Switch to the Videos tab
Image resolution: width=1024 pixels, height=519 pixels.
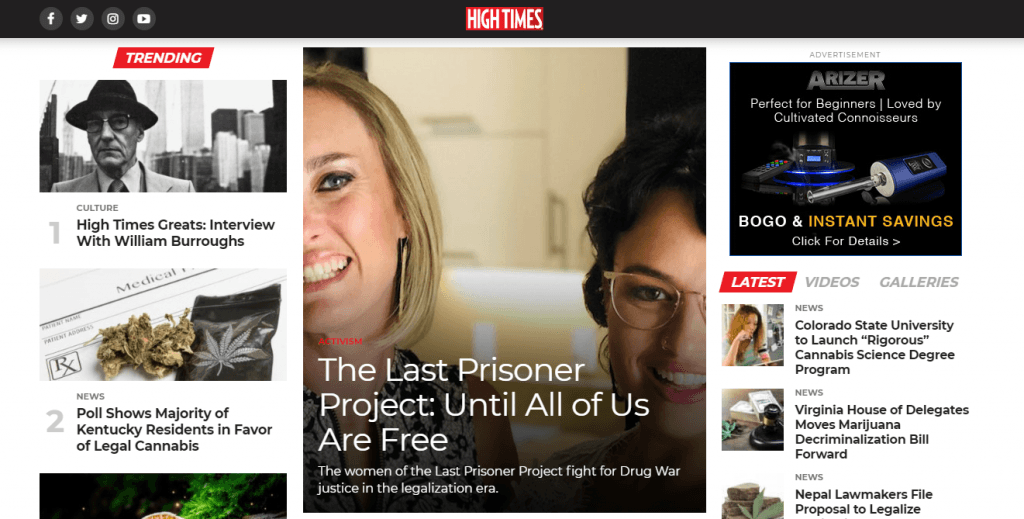click(x=831, y=282)
